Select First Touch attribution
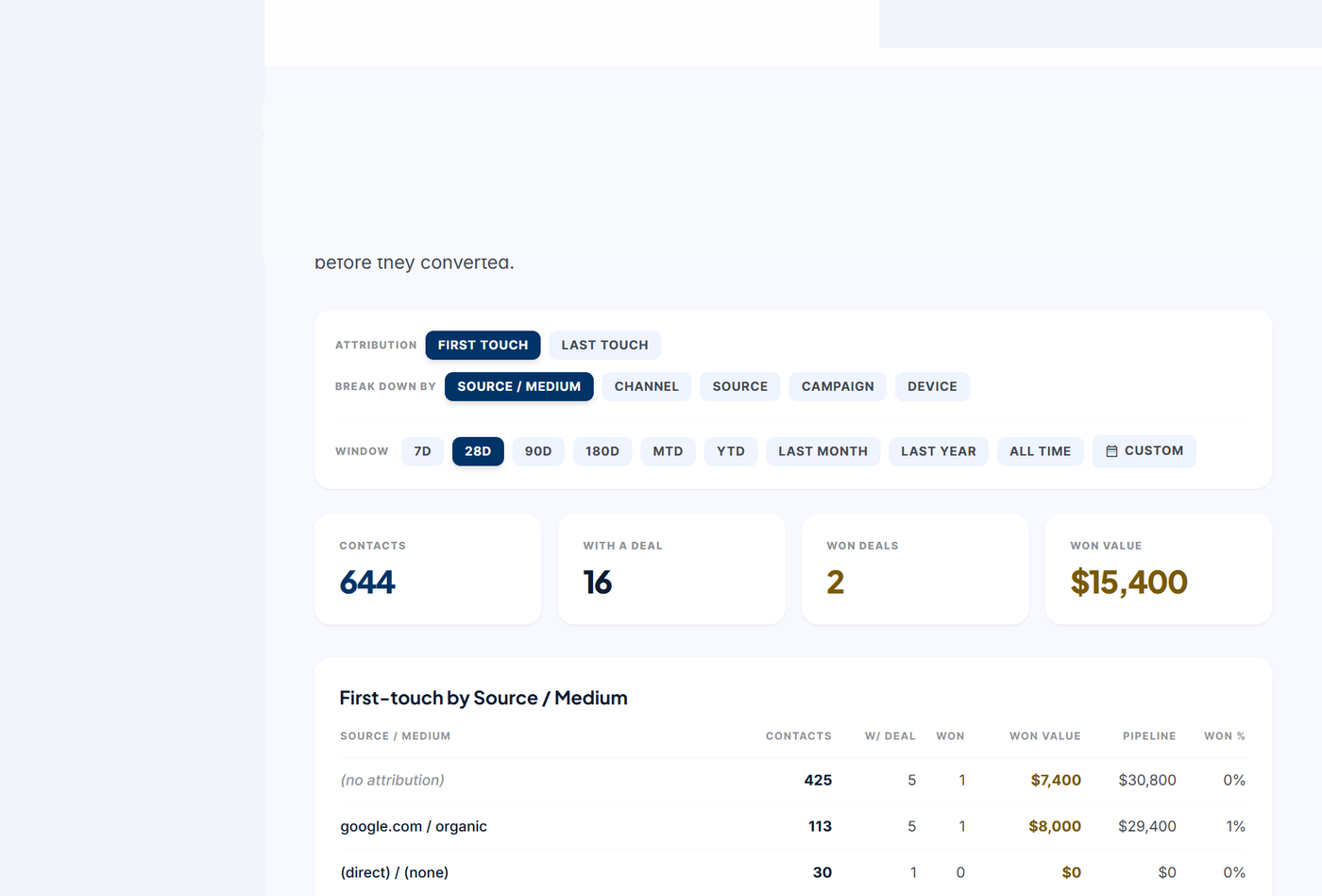 pos(483,346)
